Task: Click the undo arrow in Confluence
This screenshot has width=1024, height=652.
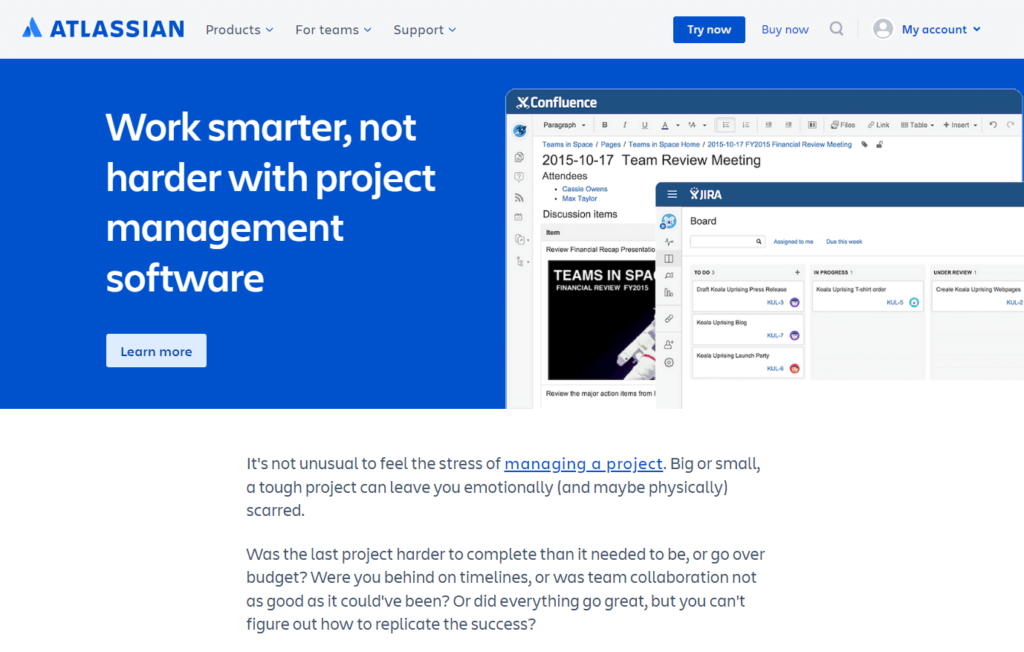Action: tap(993, 125)
